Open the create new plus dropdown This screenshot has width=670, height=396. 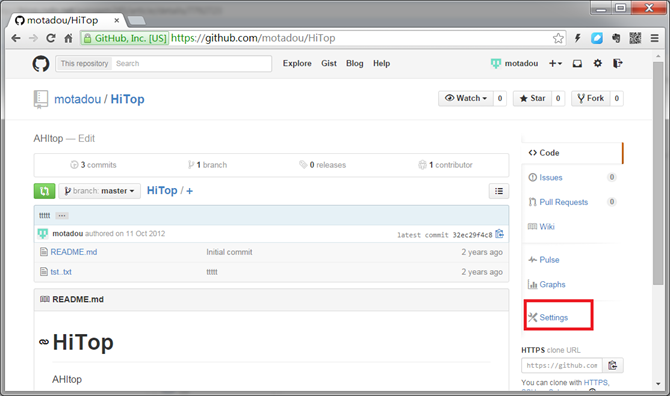pos(555,64)
